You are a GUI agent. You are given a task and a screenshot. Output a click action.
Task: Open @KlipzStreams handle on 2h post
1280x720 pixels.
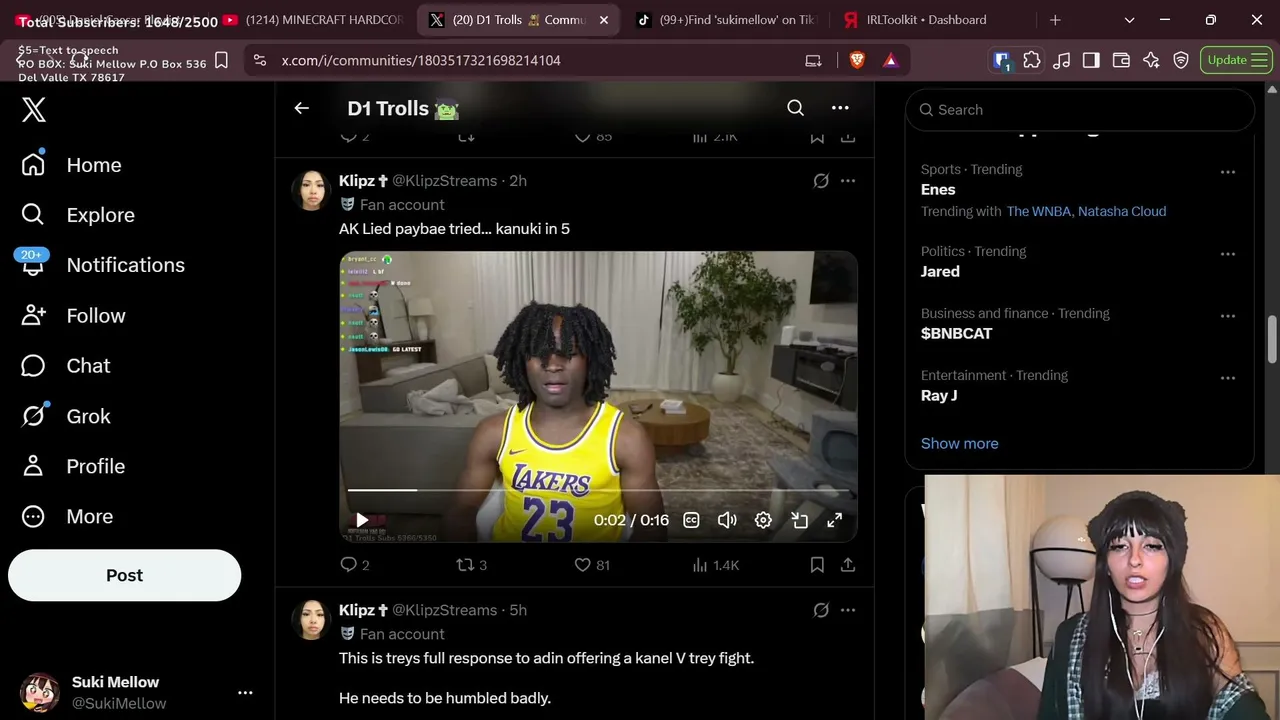point(444,181)
